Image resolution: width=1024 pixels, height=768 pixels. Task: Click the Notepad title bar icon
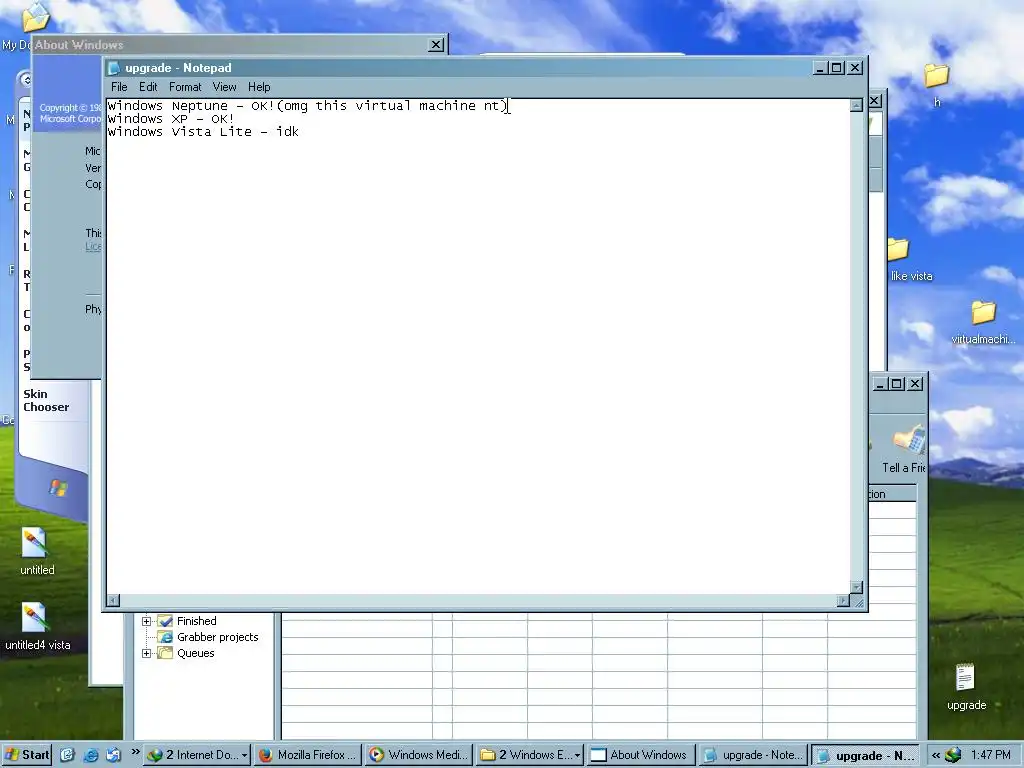point(114,68)
